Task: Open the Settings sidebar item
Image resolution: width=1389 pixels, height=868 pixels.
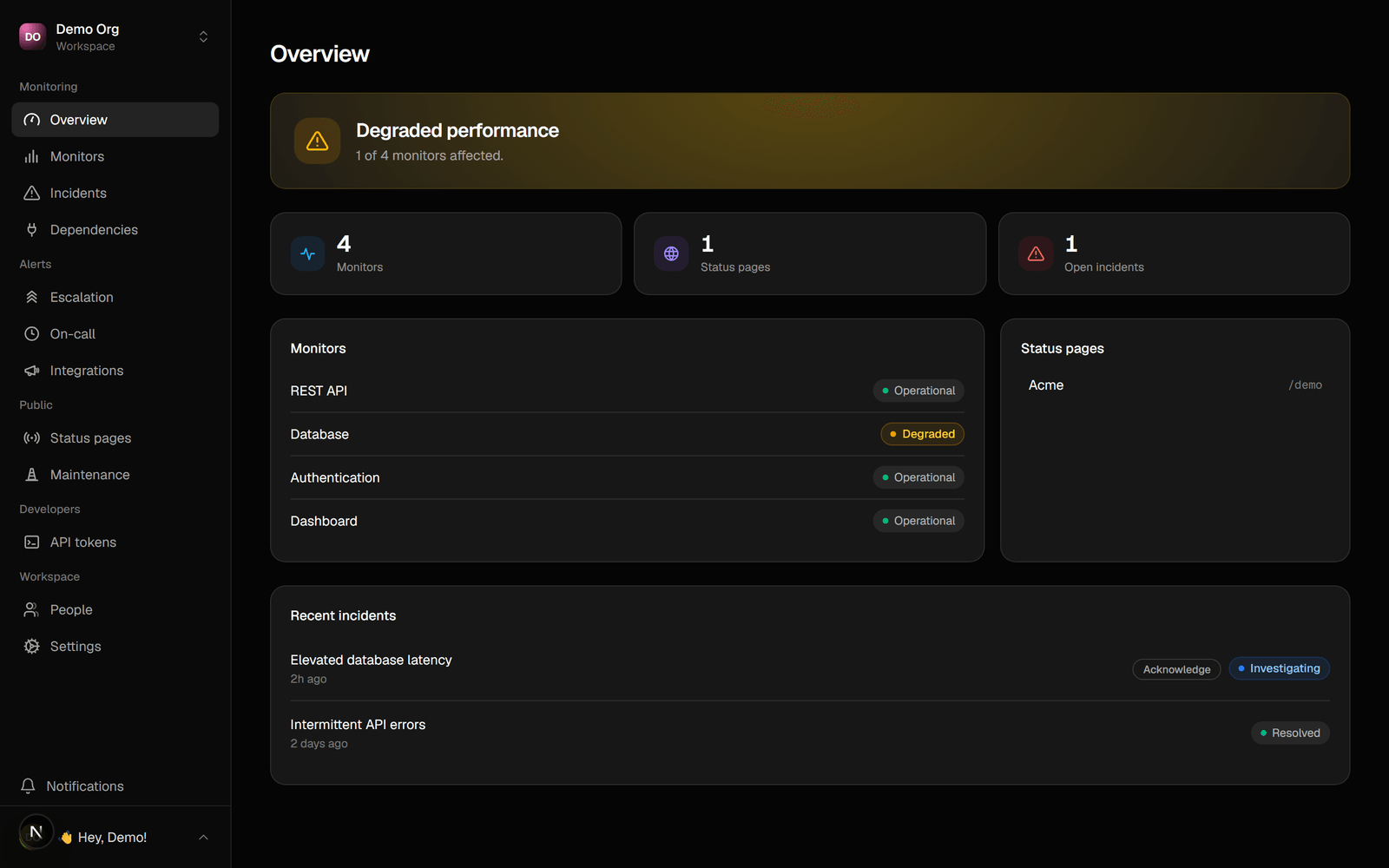Action: 115,647
